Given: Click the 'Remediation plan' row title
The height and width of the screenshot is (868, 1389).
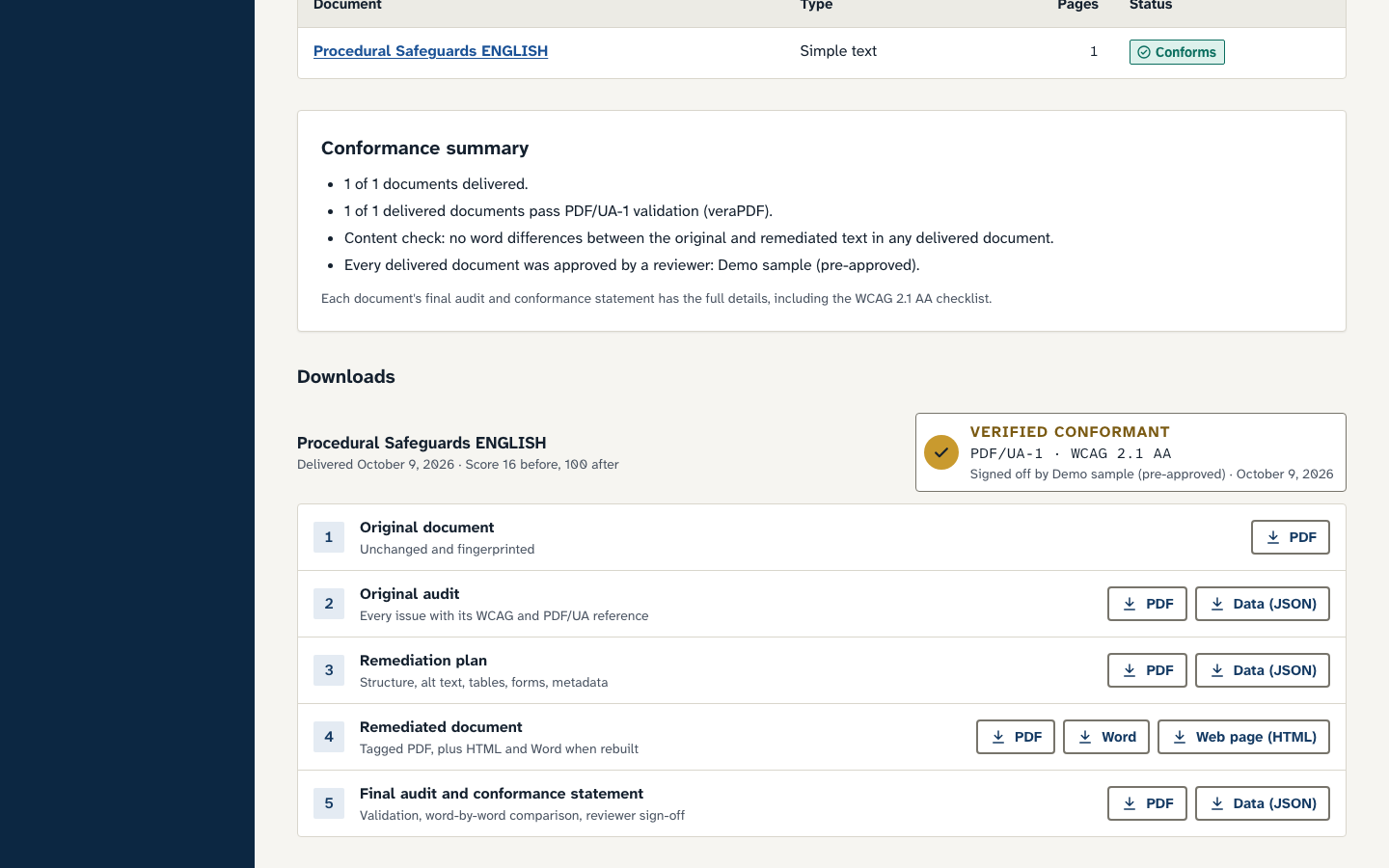Looking at the screenshot, I should [423, 661].
